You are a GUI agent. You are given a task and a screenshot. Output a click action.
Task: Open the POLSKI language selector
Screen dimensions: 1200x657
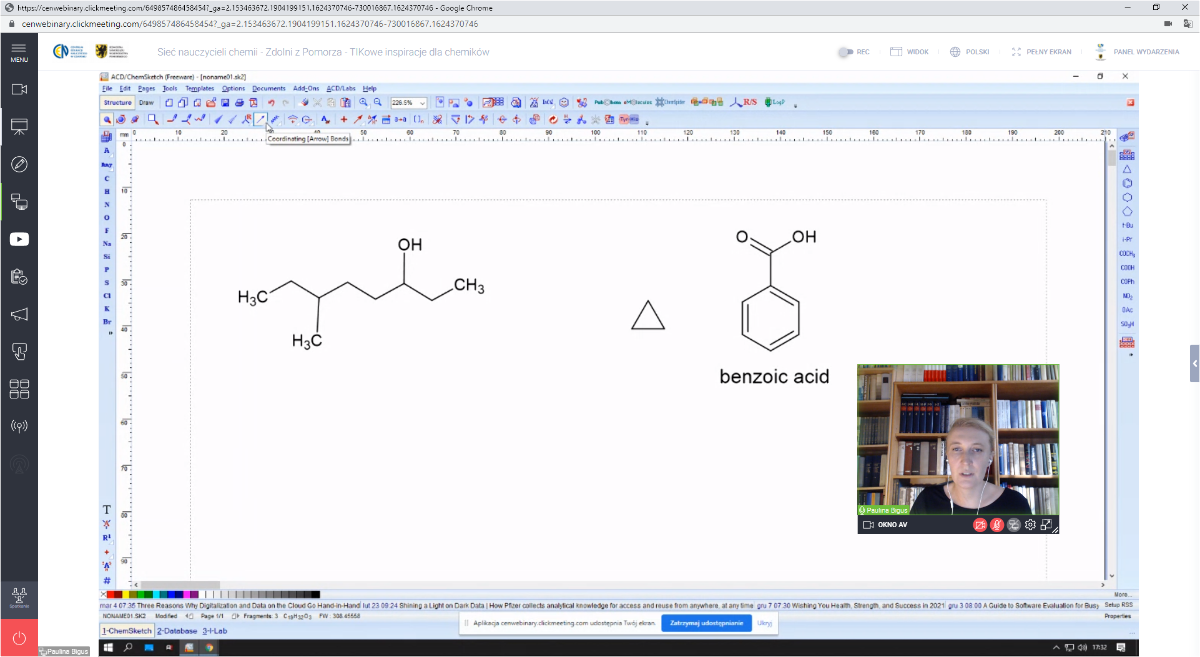pos(967,51)
